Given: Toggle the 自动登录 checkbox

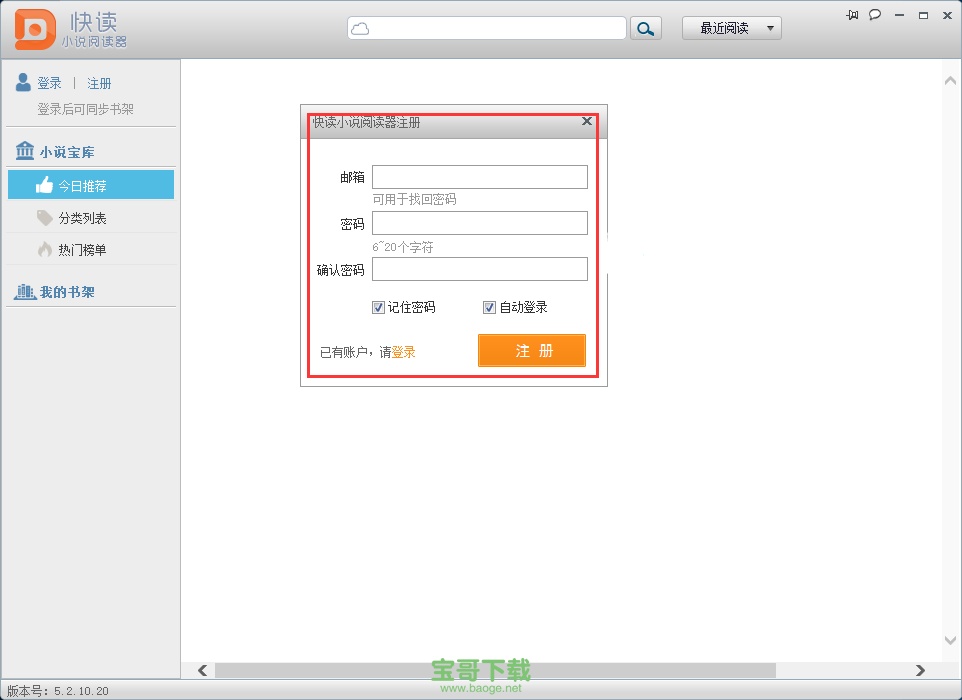Looking at the screenshot, I should coord(489,308).
